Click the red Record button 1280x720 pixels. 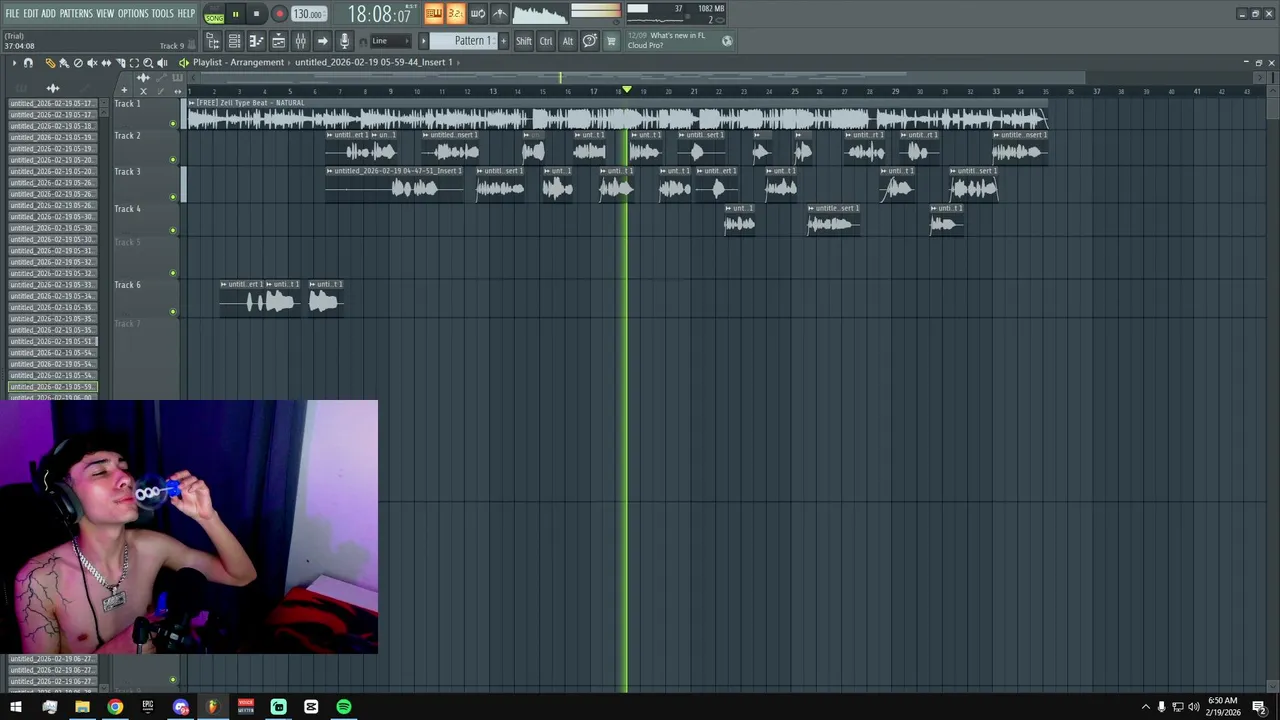click(279, 14)
